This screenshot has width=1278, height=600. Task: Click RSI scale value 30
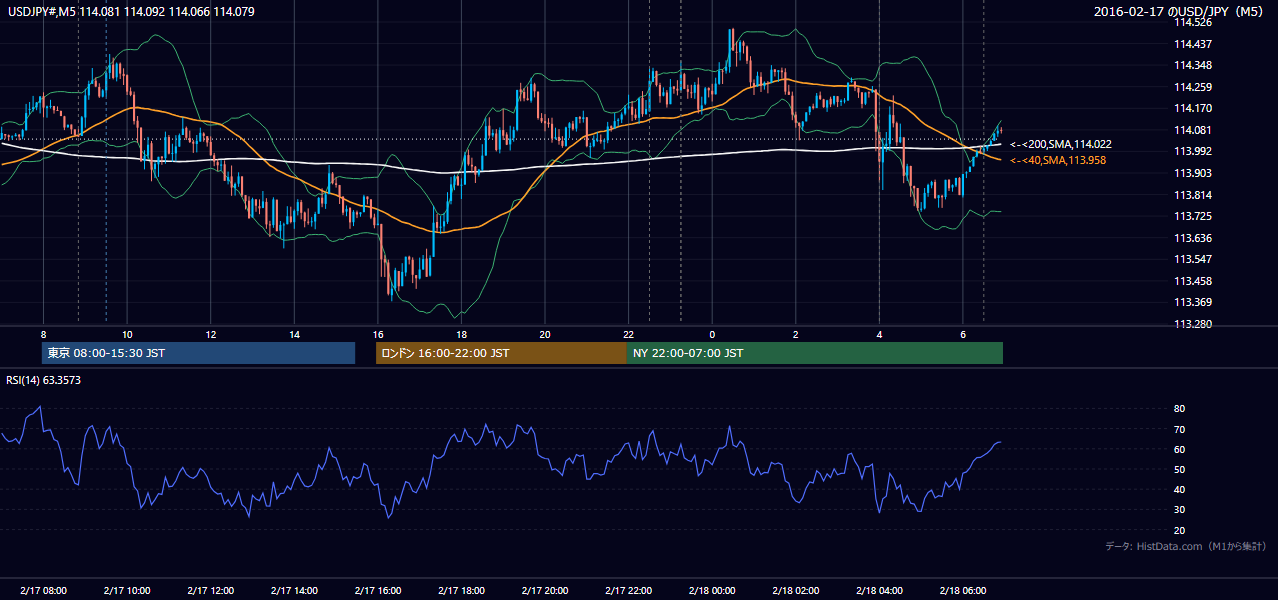1179,510
